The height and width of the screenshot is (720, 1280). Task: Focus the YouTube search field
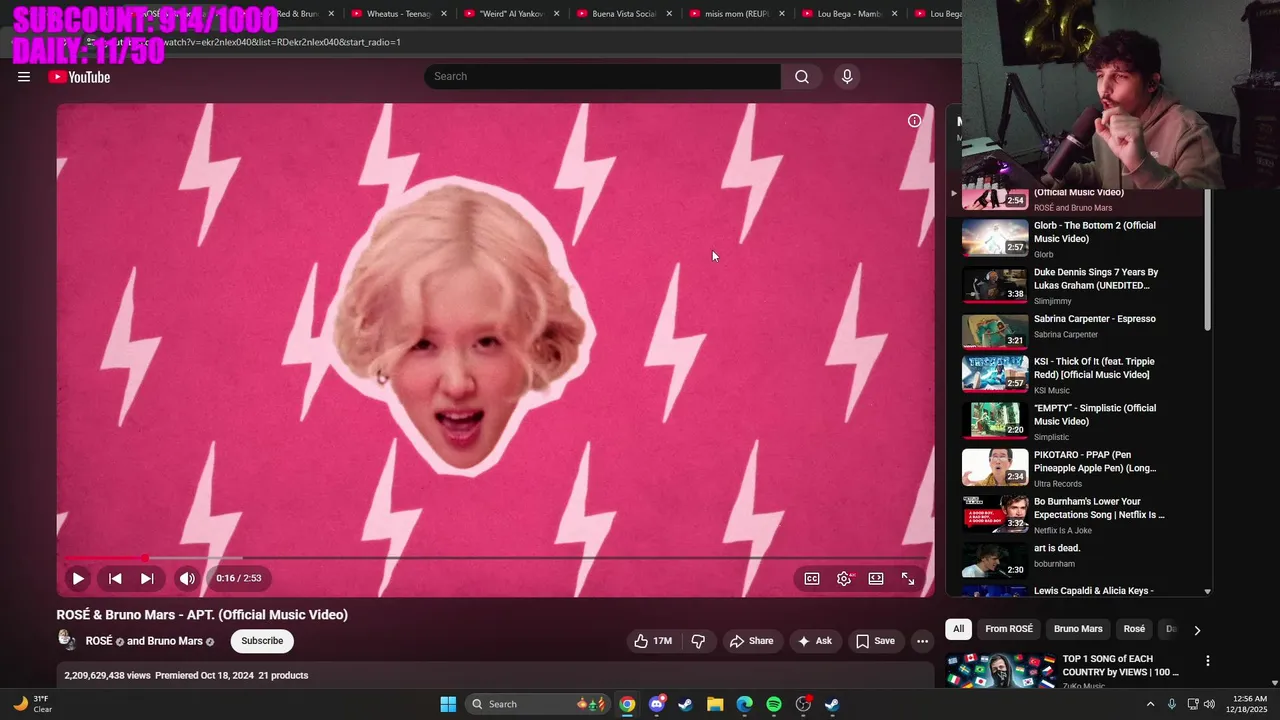coord(602,77)
